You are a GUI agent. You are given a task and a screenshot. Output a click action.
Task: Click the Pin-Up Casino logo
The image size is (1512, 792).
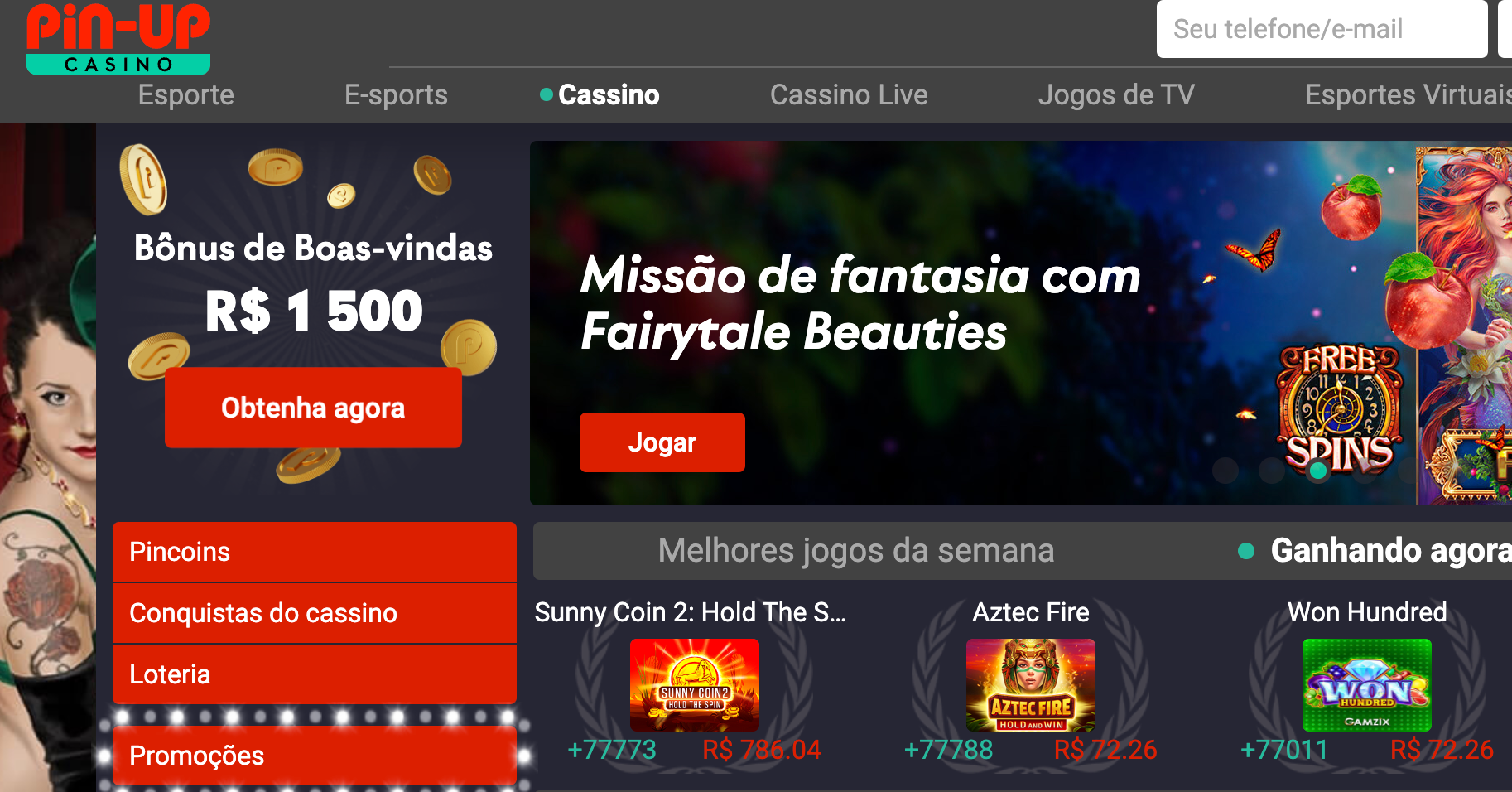pos(118,39)
